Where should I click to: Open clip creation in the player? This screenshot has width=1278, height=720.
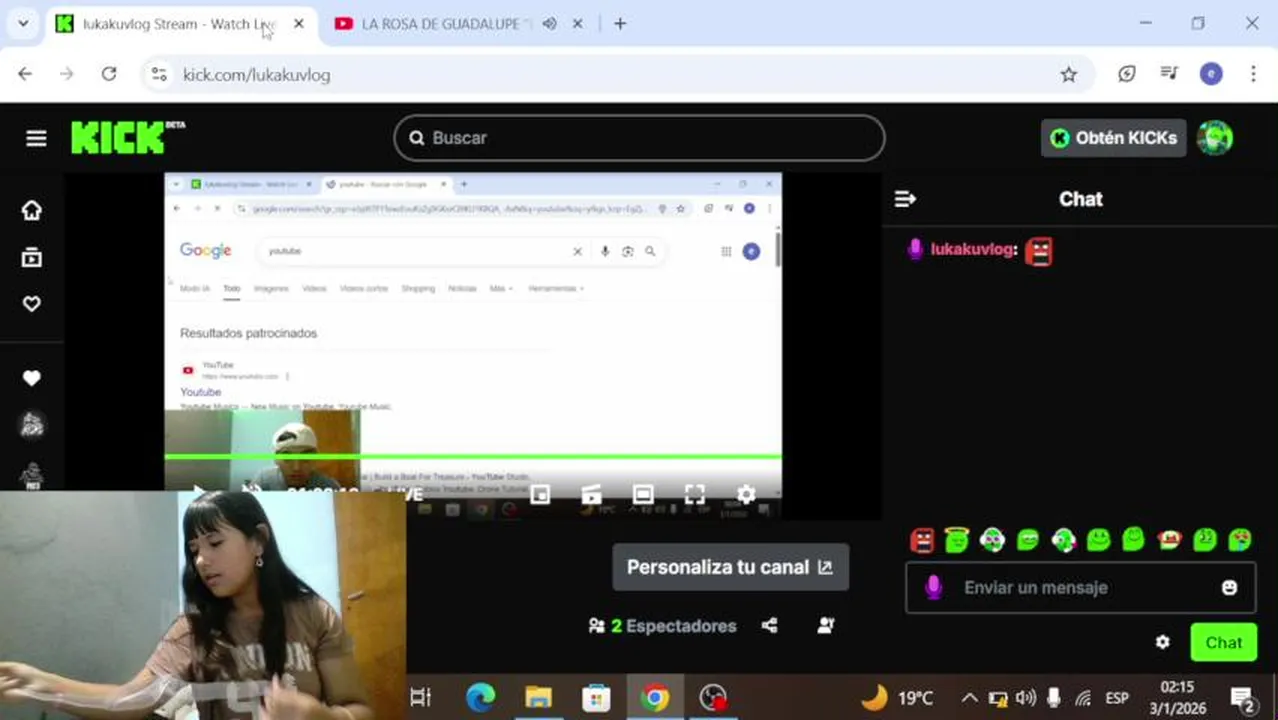[x=591, y=494]
